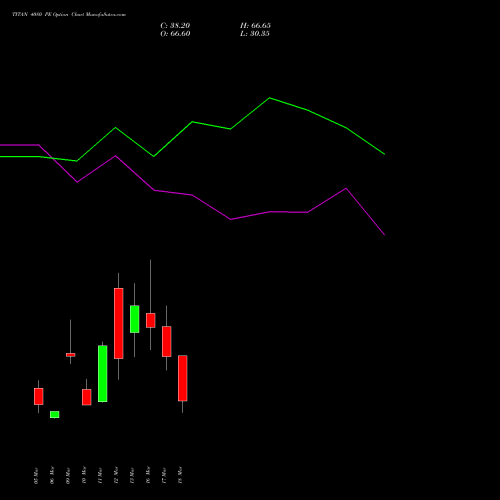500x500 pixels.
Task: Click the small red candle body for 16 Mar
Action: [x=151, y=320]
